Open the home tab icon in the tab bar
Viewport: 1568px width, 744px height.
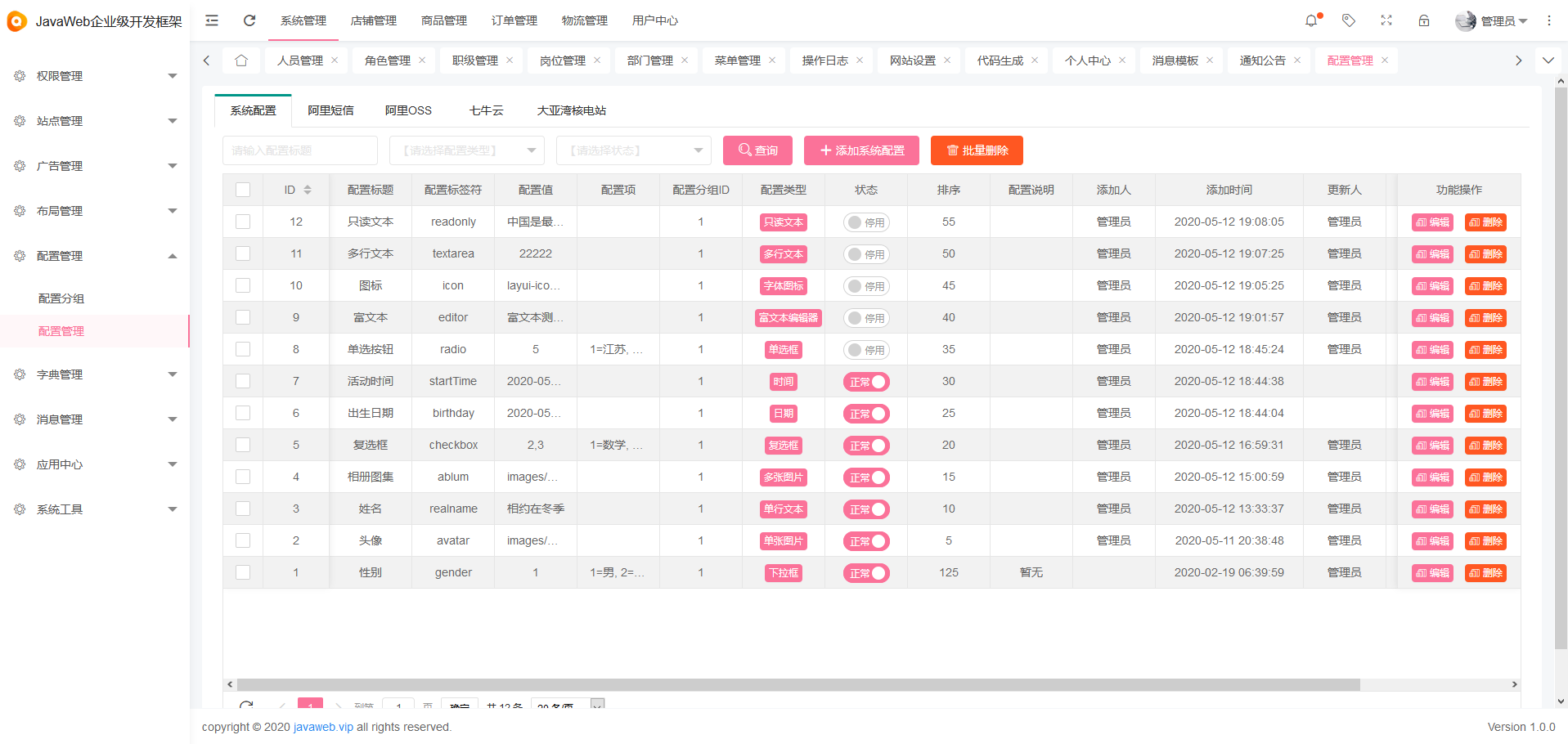click(x=241, y=60)
